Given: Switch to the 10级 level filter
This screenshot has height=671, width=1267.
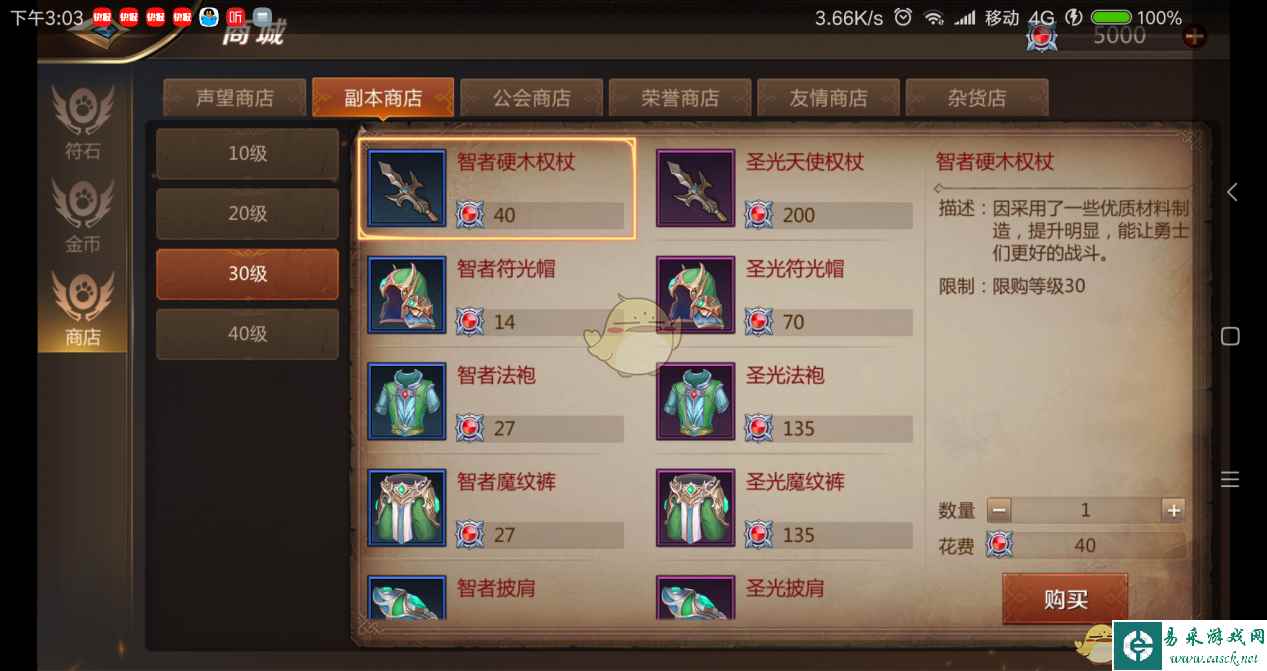Looking at the screenshot, I should tap(247, 154).
